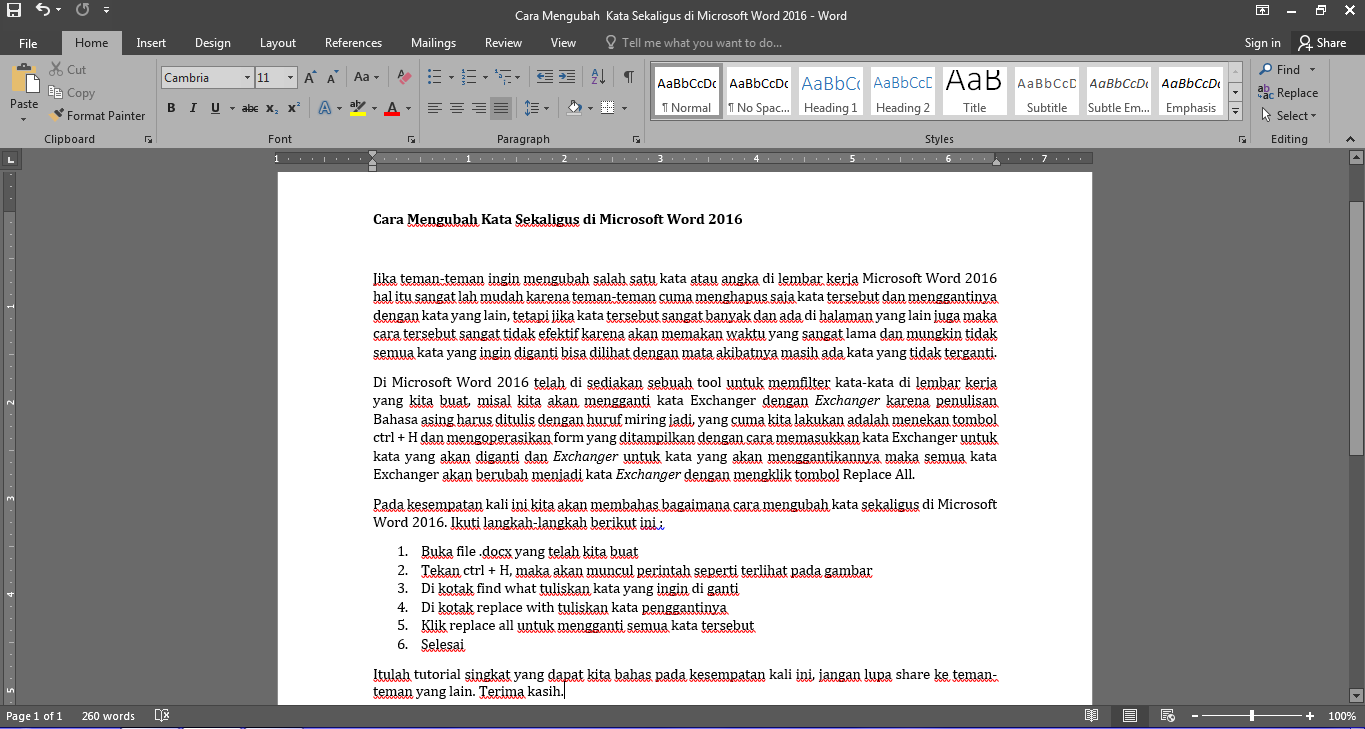Click the Redo/Repeat icon
The height and width of the screenshot is (729, 1365).
click(82, 11)
